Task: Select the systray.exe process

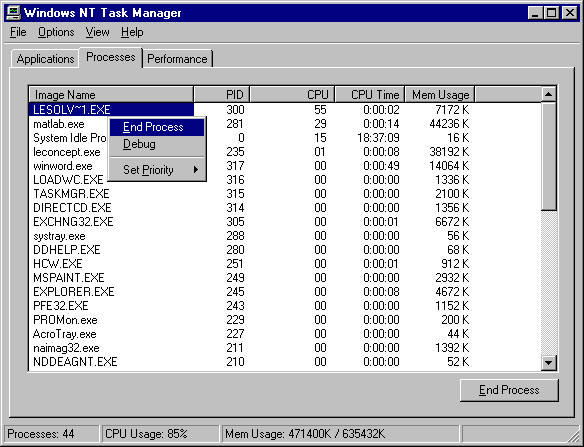Action: point(286,236)
